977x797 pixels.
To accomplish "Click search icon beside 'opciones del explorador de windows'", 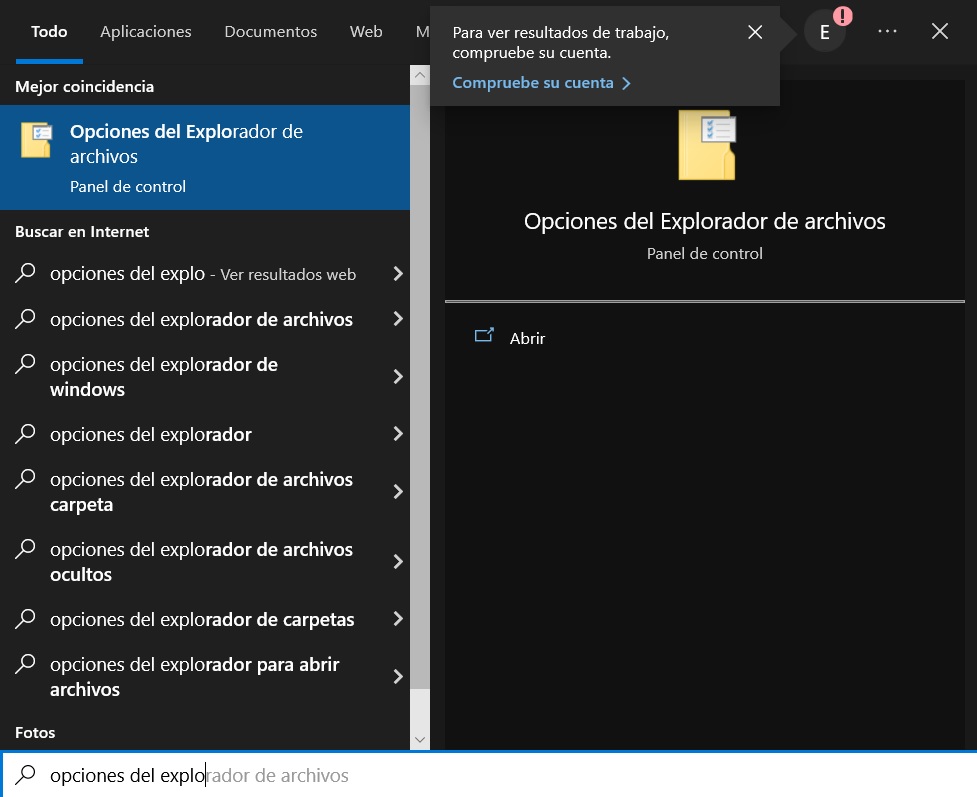I will click(25, 363).
